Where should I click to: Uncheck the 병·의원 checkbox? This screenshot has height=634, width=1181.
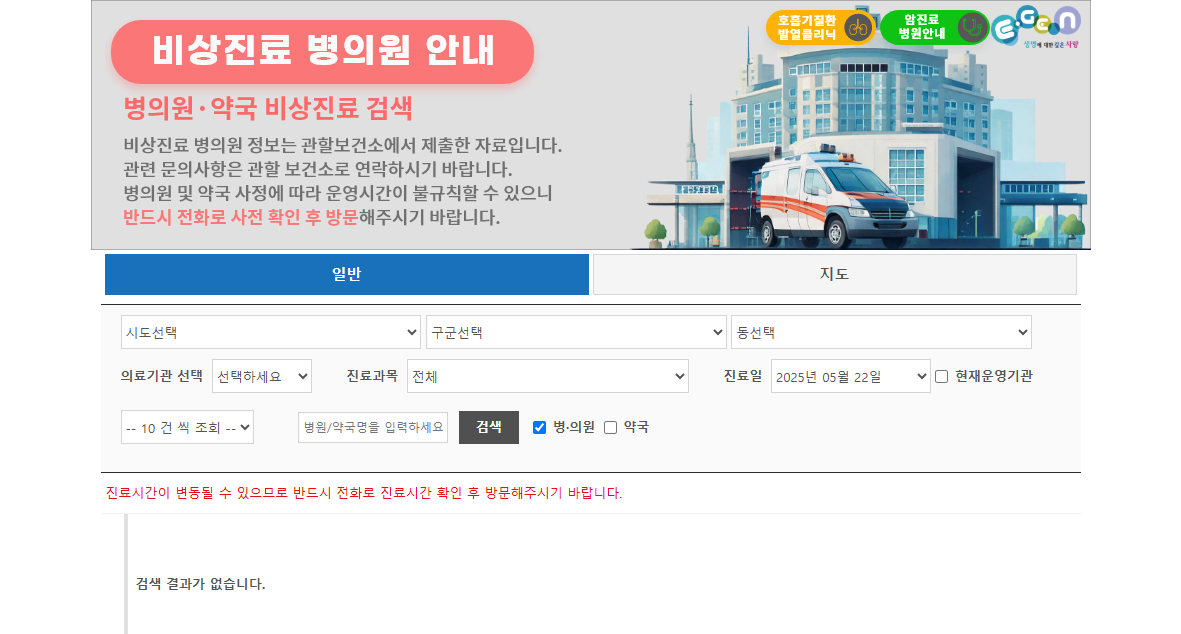[x=538, y=427]
